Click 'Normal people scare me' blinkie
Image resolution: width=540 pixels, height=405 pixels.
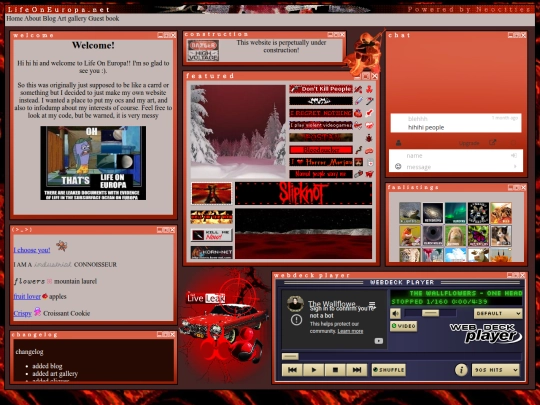[321, 174]
